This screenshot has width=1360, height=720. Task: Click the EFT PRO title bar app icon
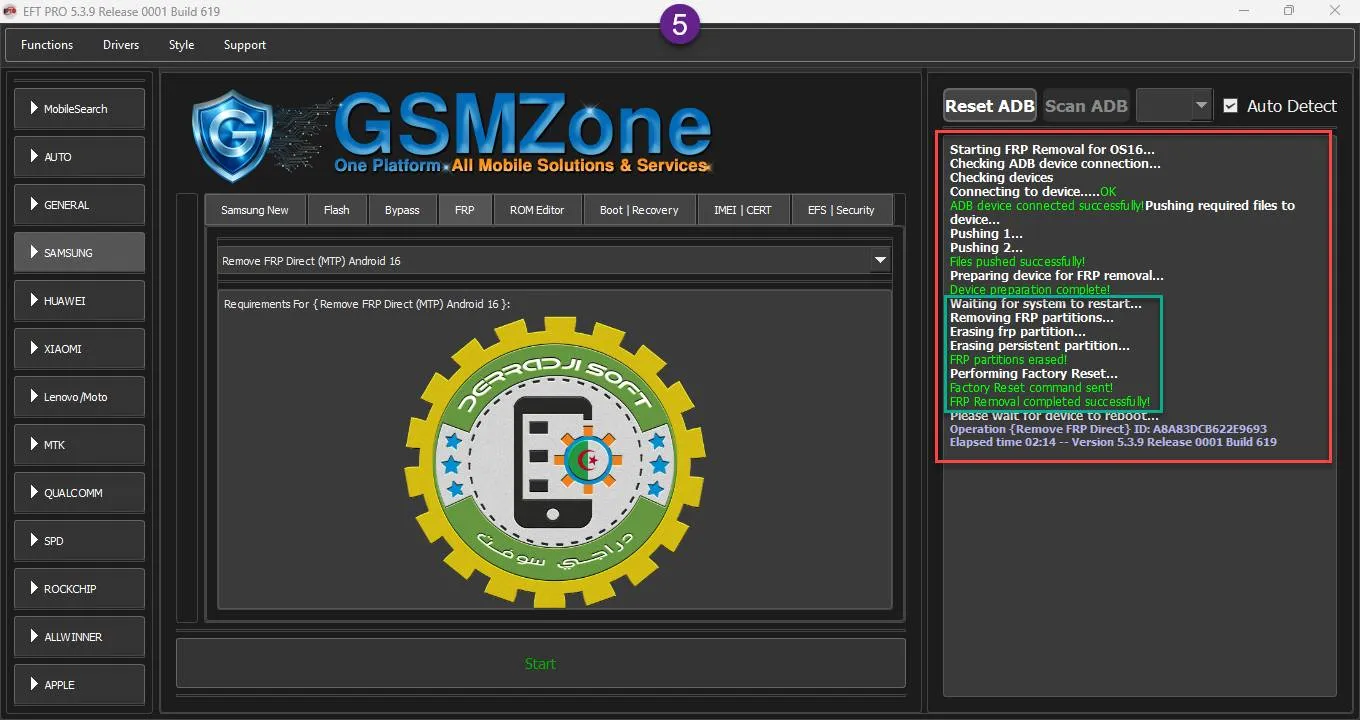pos(11,11)
